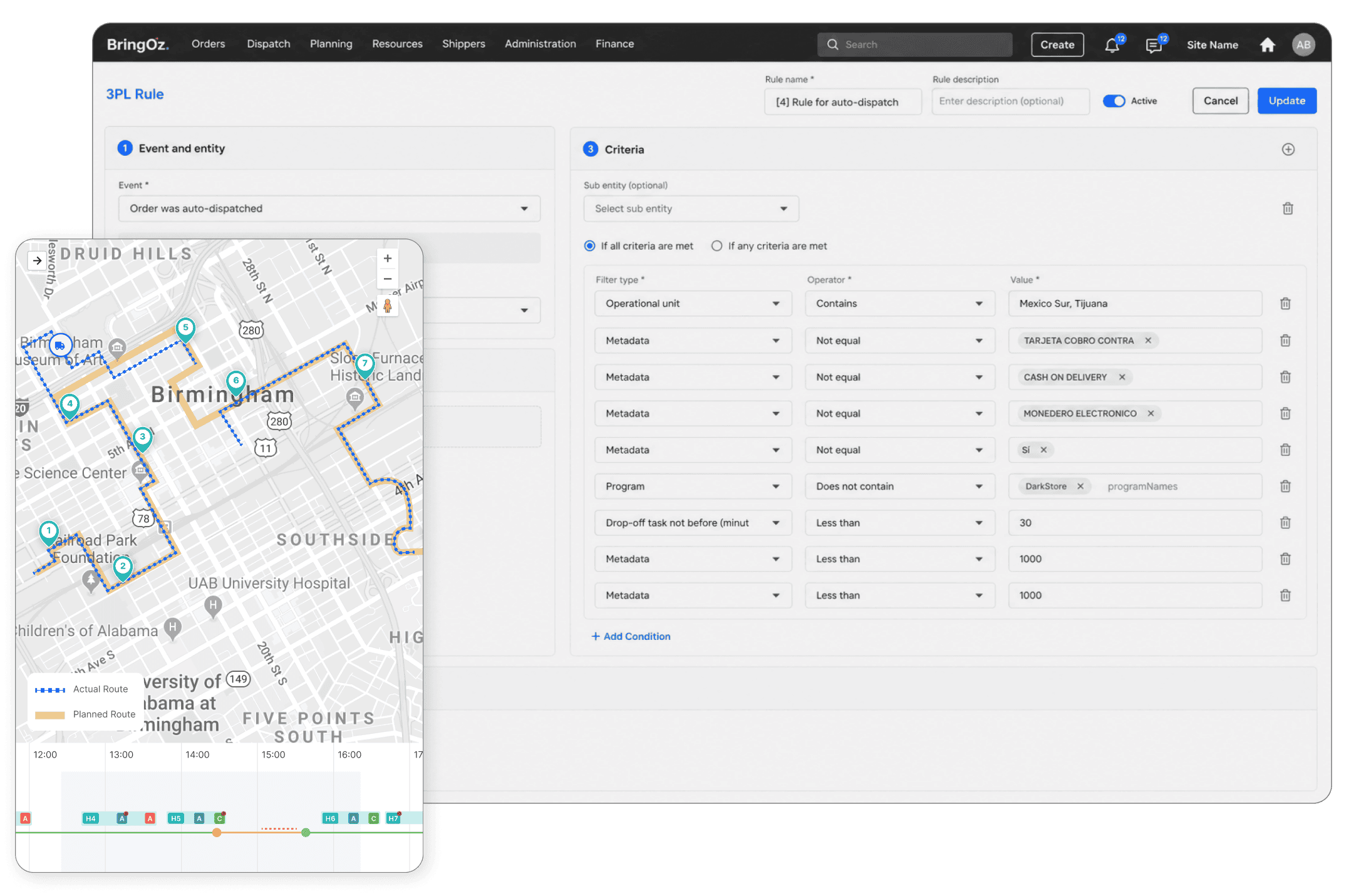Select the Street View pegman icon
1349x896 pixels.
388,306
